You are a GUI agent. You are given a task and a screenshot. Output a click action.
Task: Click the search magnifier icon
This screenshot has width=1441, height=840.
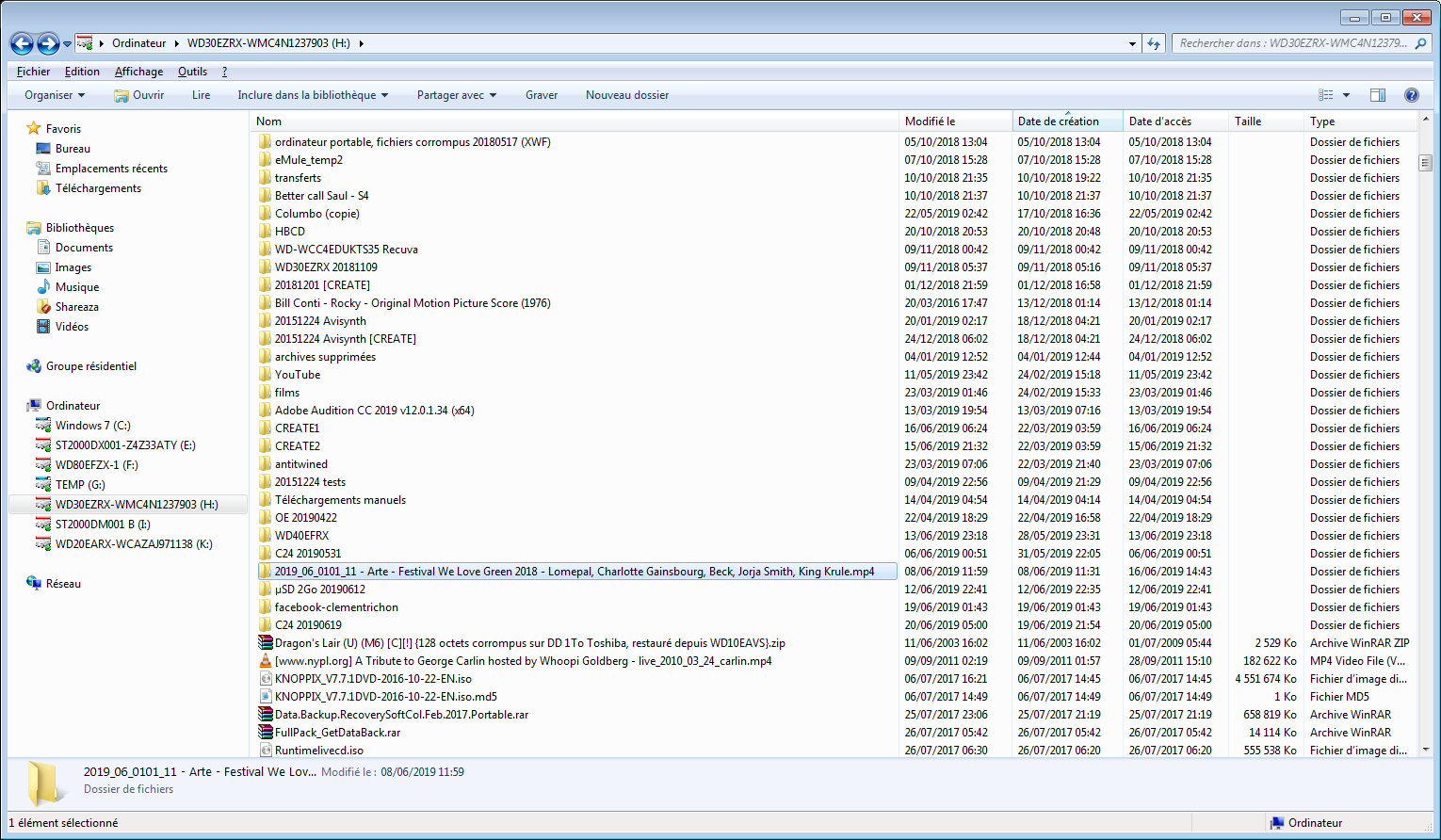(1421, 43)
